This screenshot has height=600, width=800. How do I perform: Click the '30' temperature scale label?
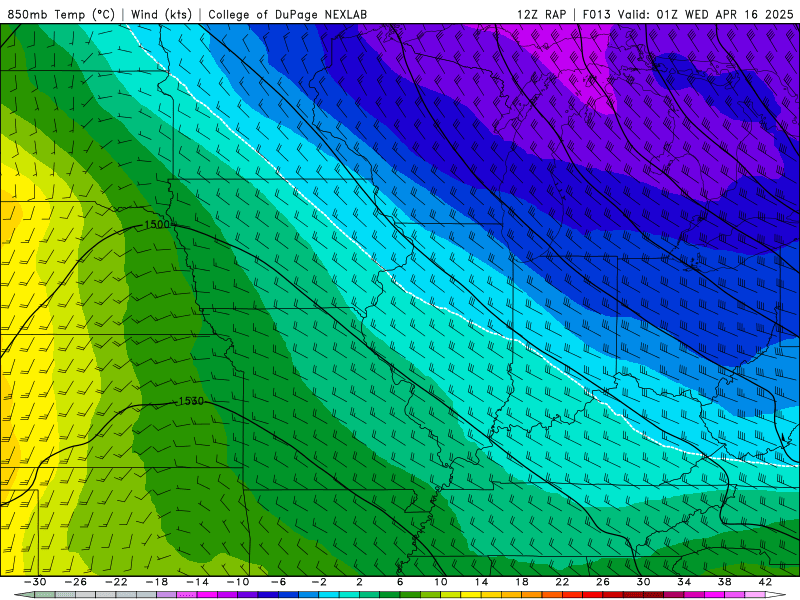[x=643, y=582]
